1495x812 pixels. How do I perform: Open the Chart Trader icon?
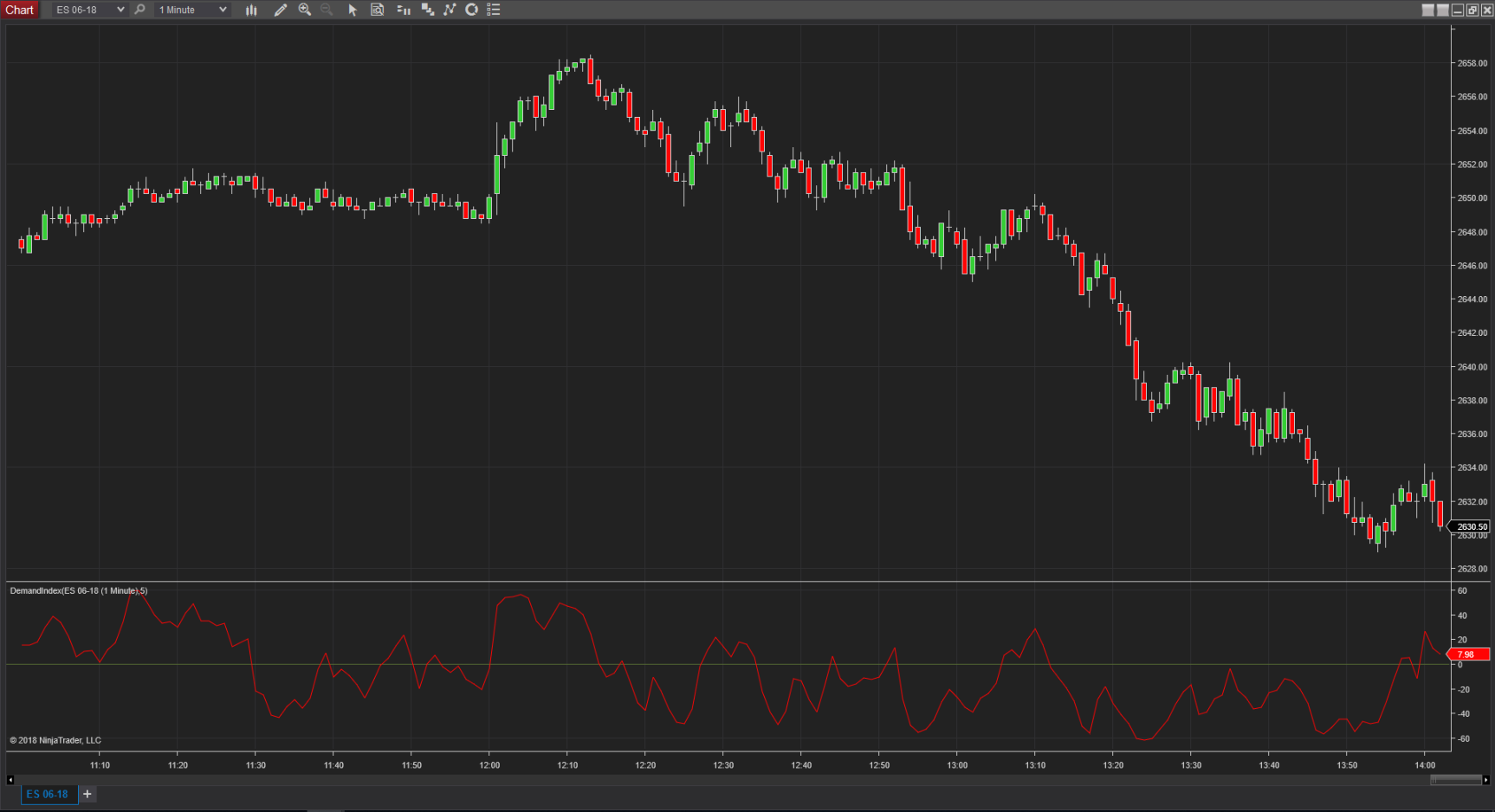point(403,10)
